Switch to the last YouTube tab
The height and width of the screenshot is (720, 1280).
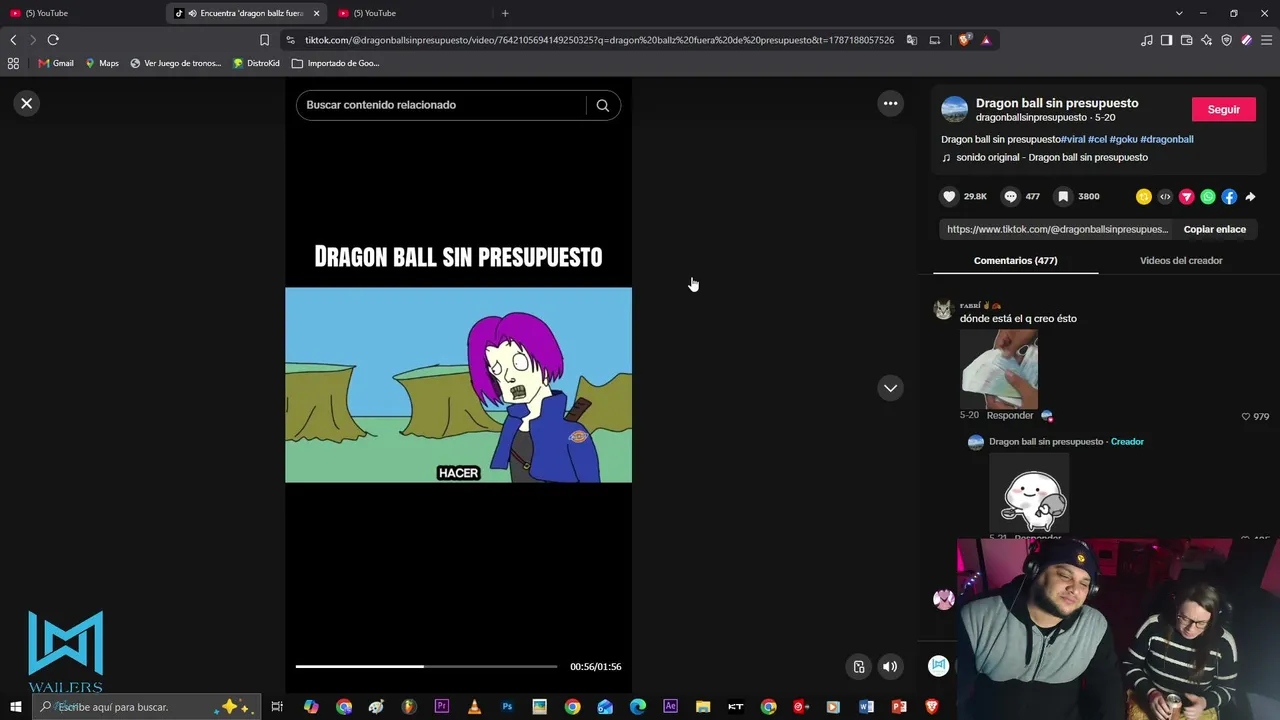(410, 13)
